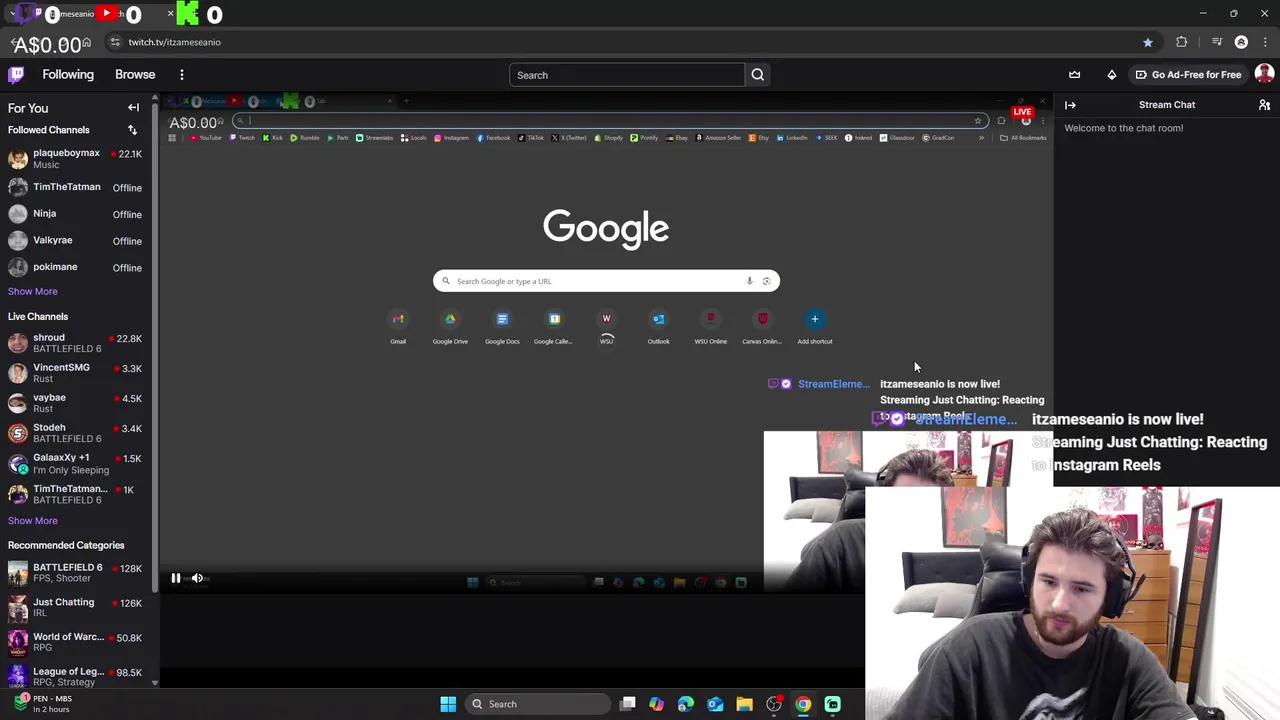Click the twitch.tv address bar
The image size is (1280, 720).
[x=630, y=42]
